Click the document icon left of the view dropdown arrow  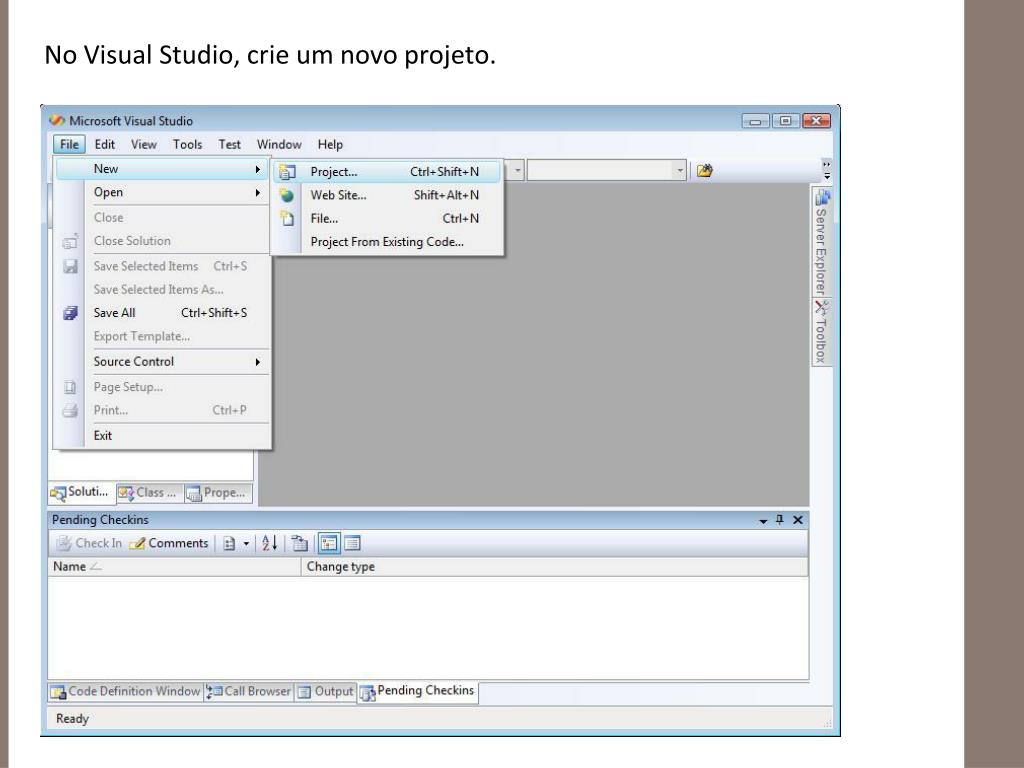(x=229, y=543)
